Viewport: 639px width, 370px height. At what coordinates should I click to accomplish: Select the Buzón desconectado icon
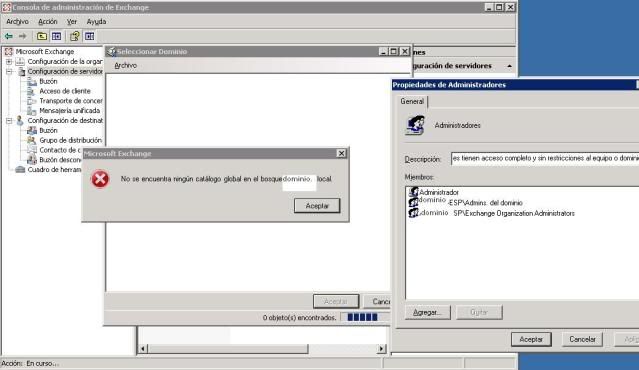tap(31, 160)
